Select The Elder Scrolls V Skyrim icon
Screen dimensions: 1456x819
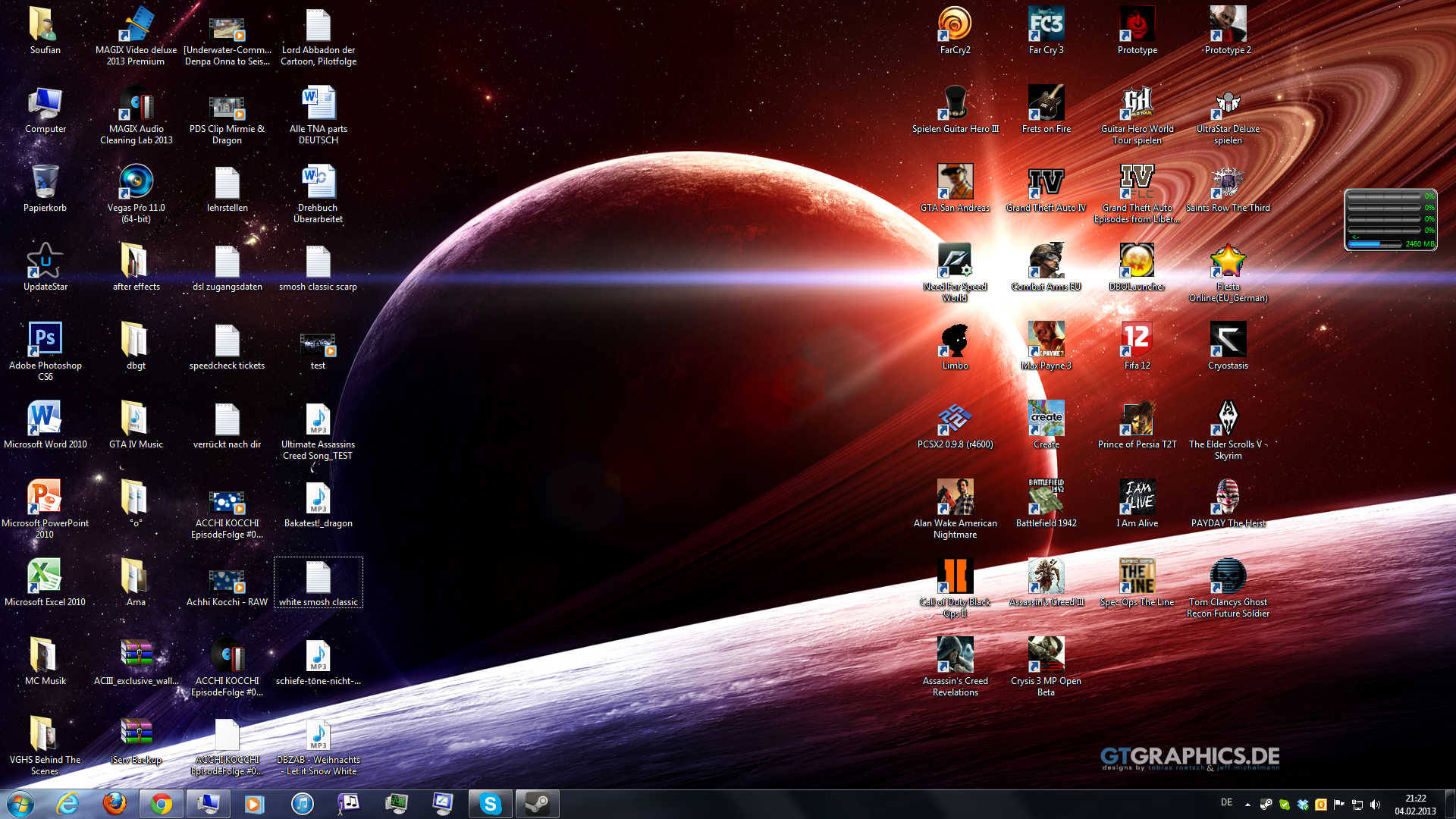(1228, 430)
